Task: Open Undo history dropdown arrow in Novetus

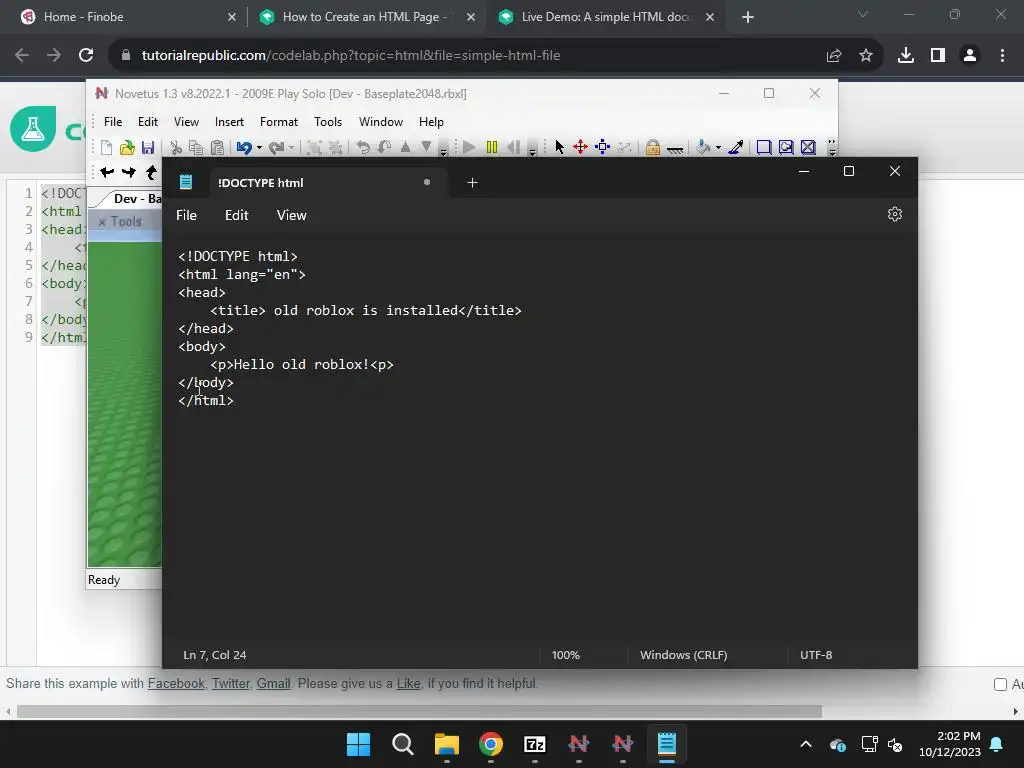Action: [259, 148]
